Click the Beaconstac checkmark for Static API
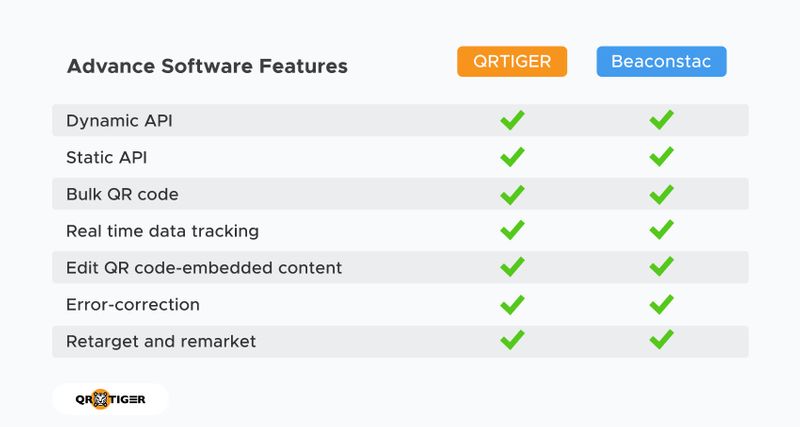The image size is (800, 427). [x=661, y=157]
